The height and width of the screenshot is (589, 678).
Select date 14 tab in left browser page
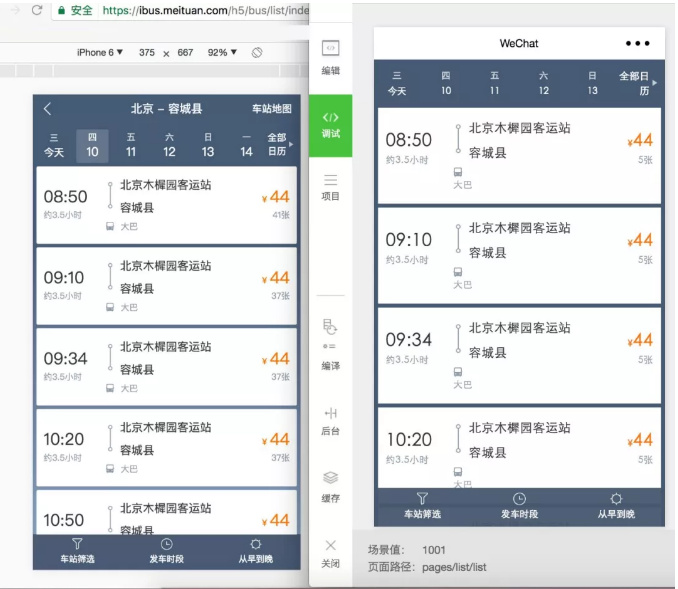pos(246,146)
